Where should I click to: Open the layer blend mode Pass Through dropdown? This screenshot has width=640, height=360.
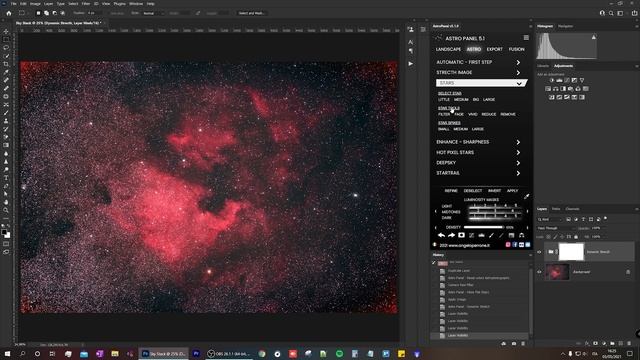coord(556,228)
